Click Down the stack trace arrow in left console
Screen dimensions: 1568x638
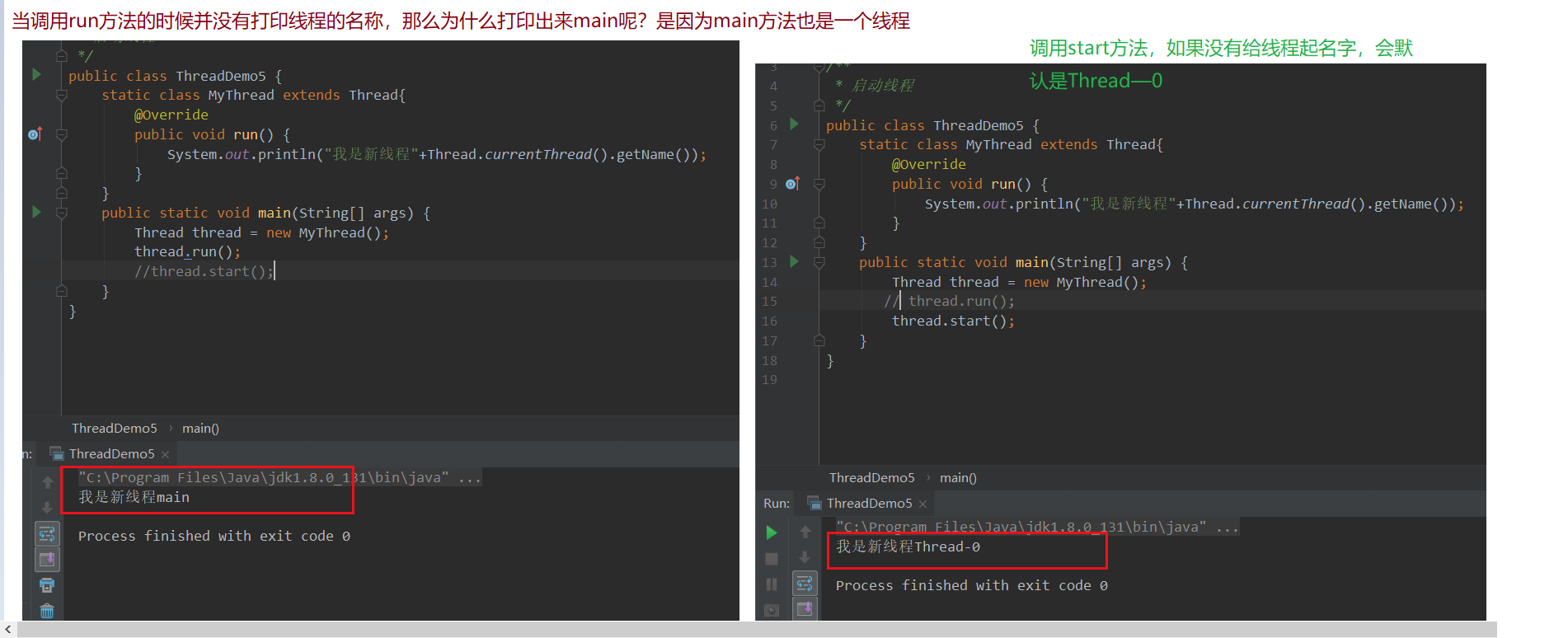47,507
